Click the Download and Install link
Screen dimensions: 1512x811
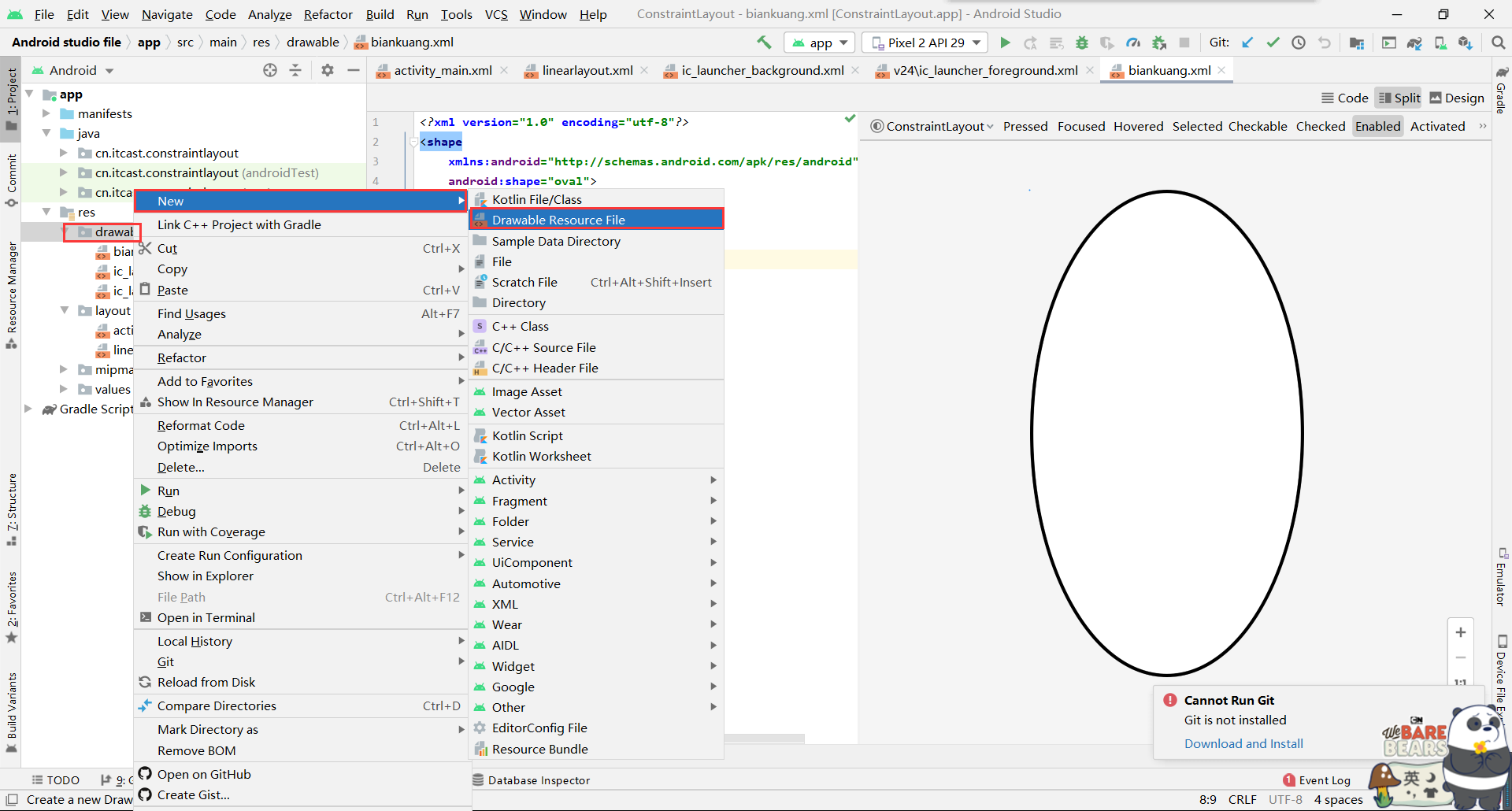click(1243, 743)
